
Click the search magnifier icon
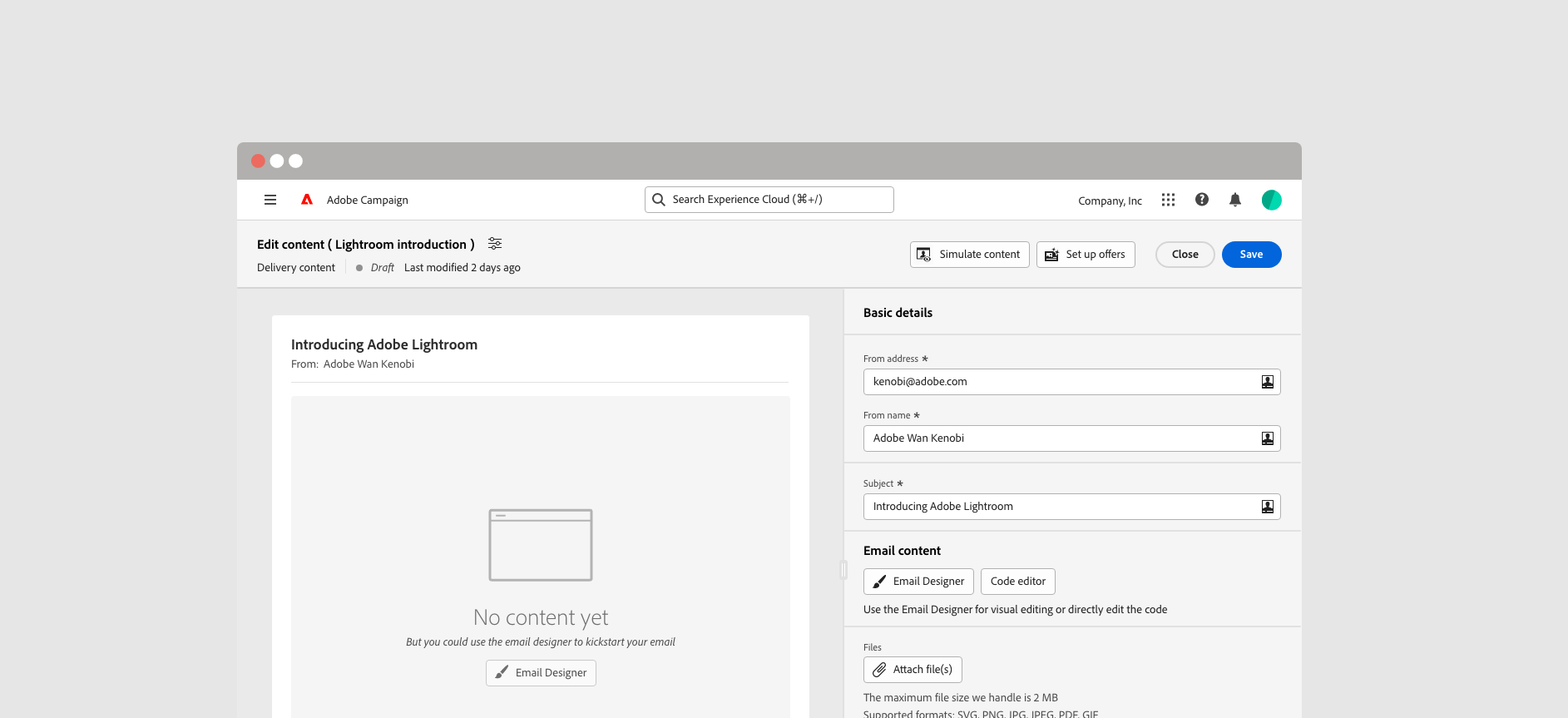tap(659, 200)
